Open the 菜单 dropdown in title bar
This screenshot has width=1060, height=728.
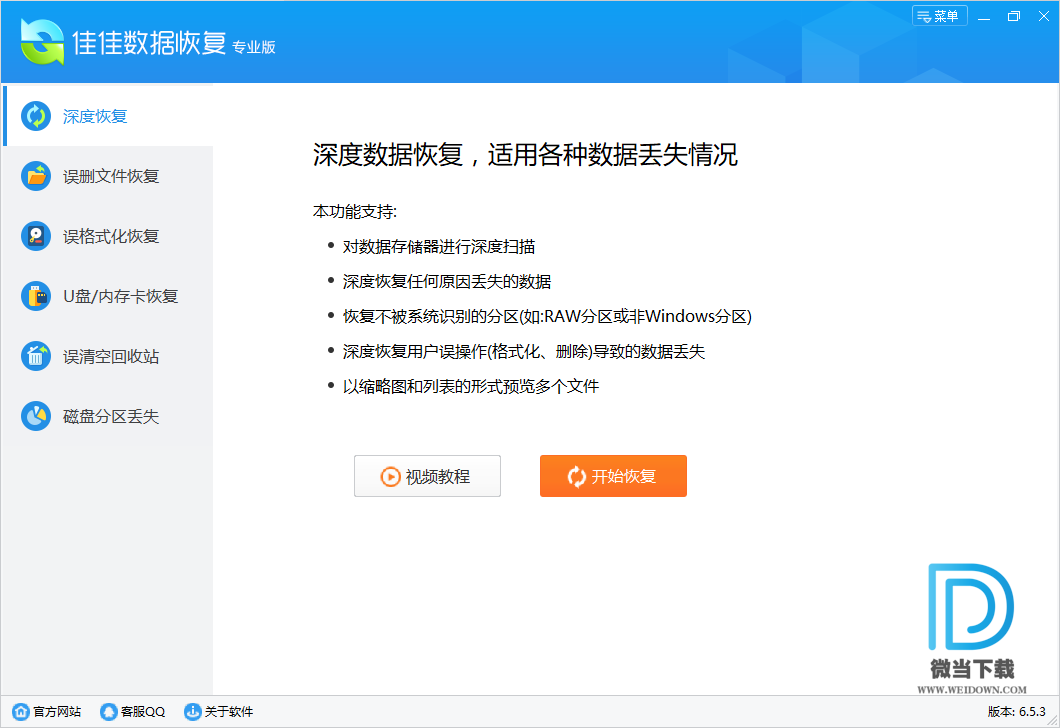click(x=940, y=16)
